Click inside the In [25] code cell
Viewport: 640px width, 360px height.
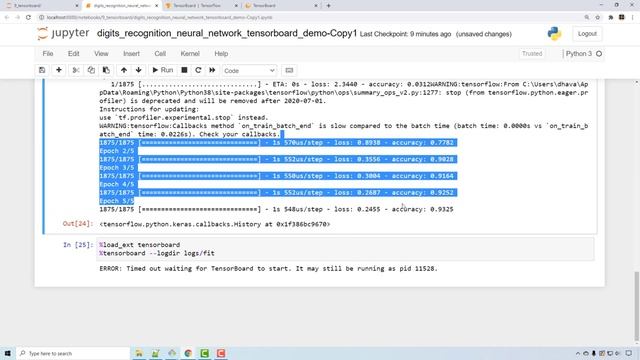tap(345, 249)
